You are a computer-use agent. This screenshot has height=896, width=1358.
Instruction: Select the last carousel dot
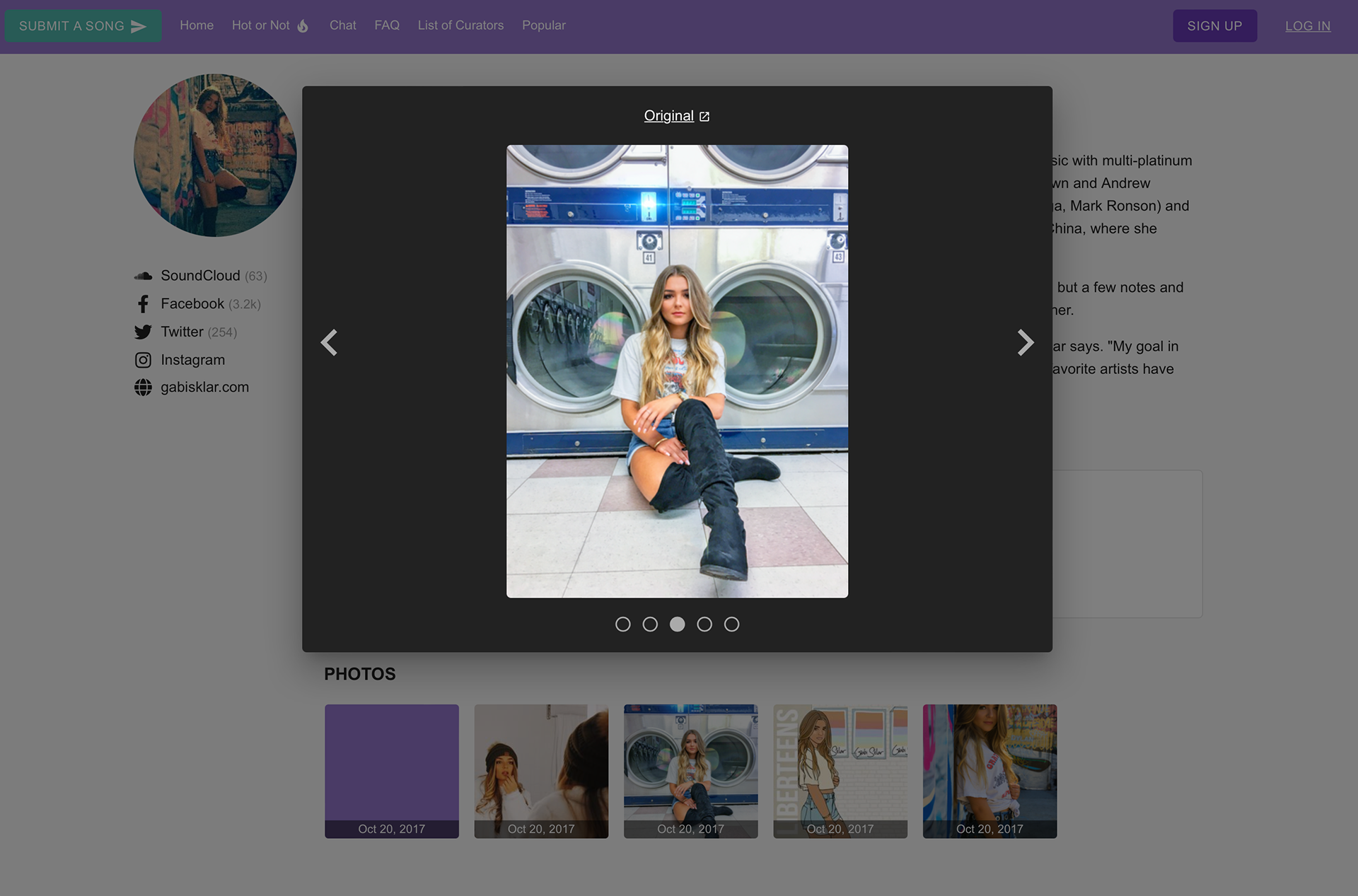click(x=731, y=624)
